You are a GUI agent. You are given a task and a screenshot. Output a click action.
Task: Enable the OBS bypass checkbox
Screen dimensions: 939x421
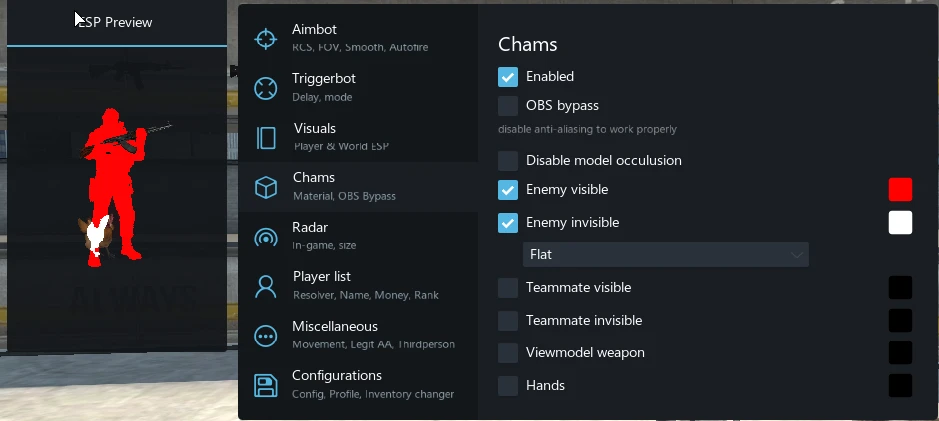508,106
